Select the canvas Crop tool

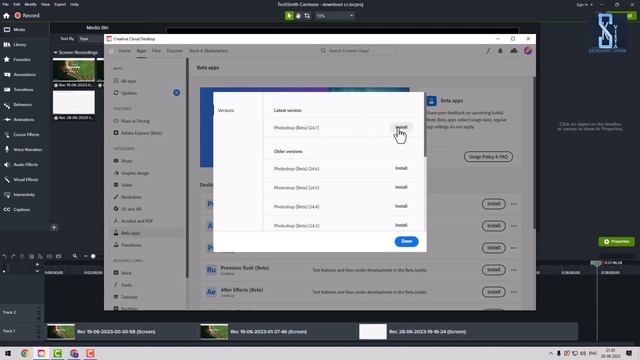click(x=307, y=16)
